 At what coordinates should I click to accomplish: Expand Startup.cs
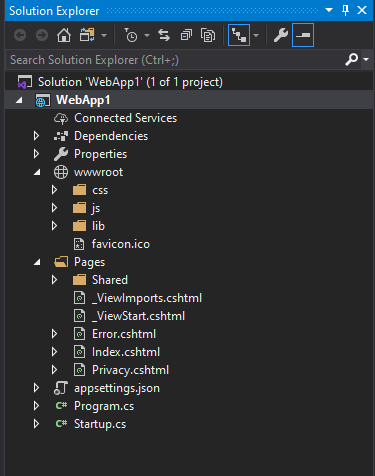[36, 424]
